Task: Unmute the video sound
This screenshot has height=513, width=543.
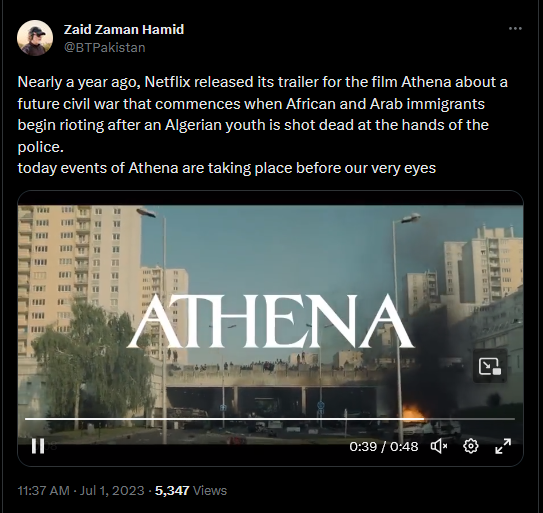Action: (439, 446)
